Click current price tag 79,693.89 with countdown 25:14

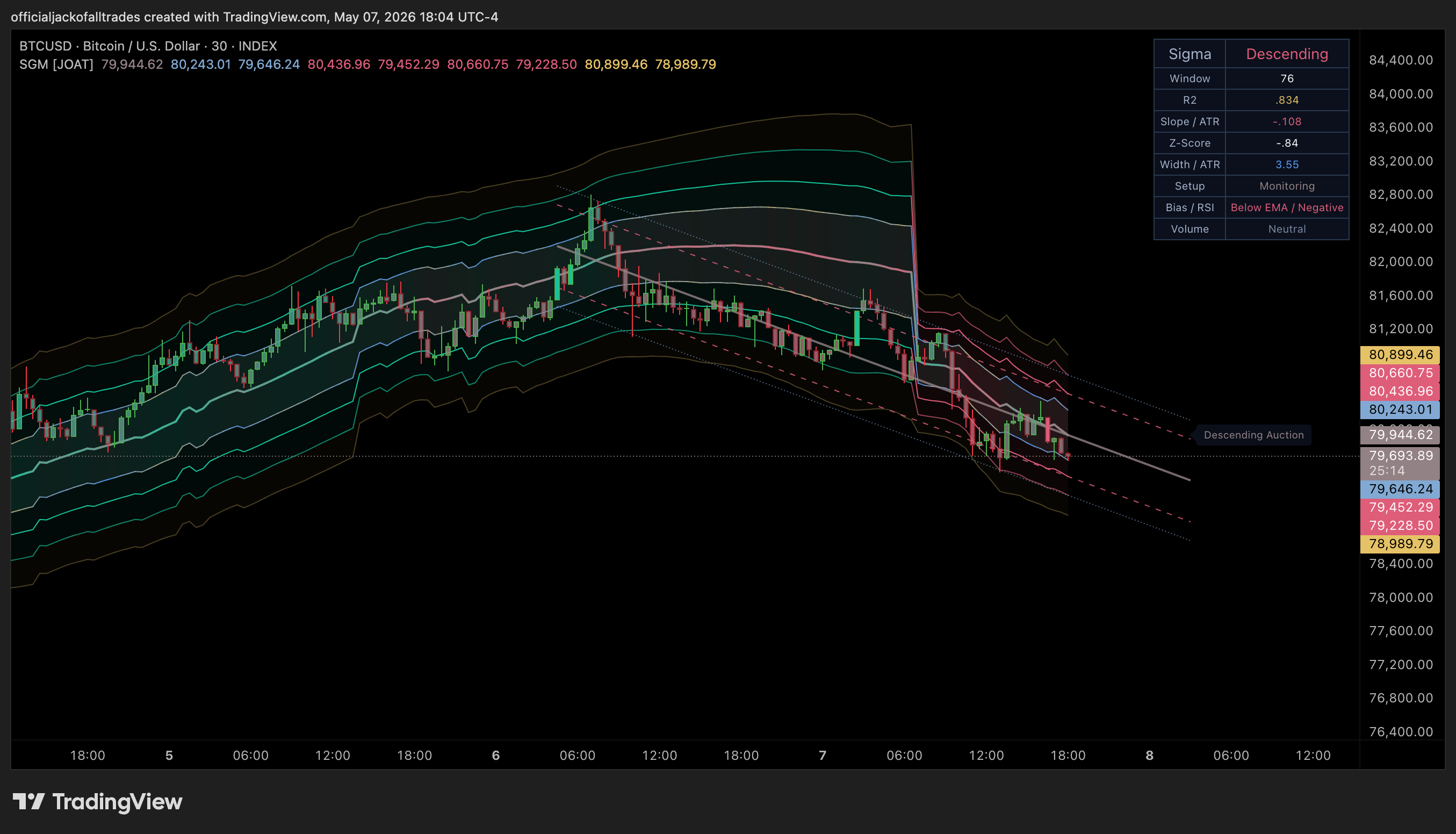pyautogui.click(x=1400, y=463)
